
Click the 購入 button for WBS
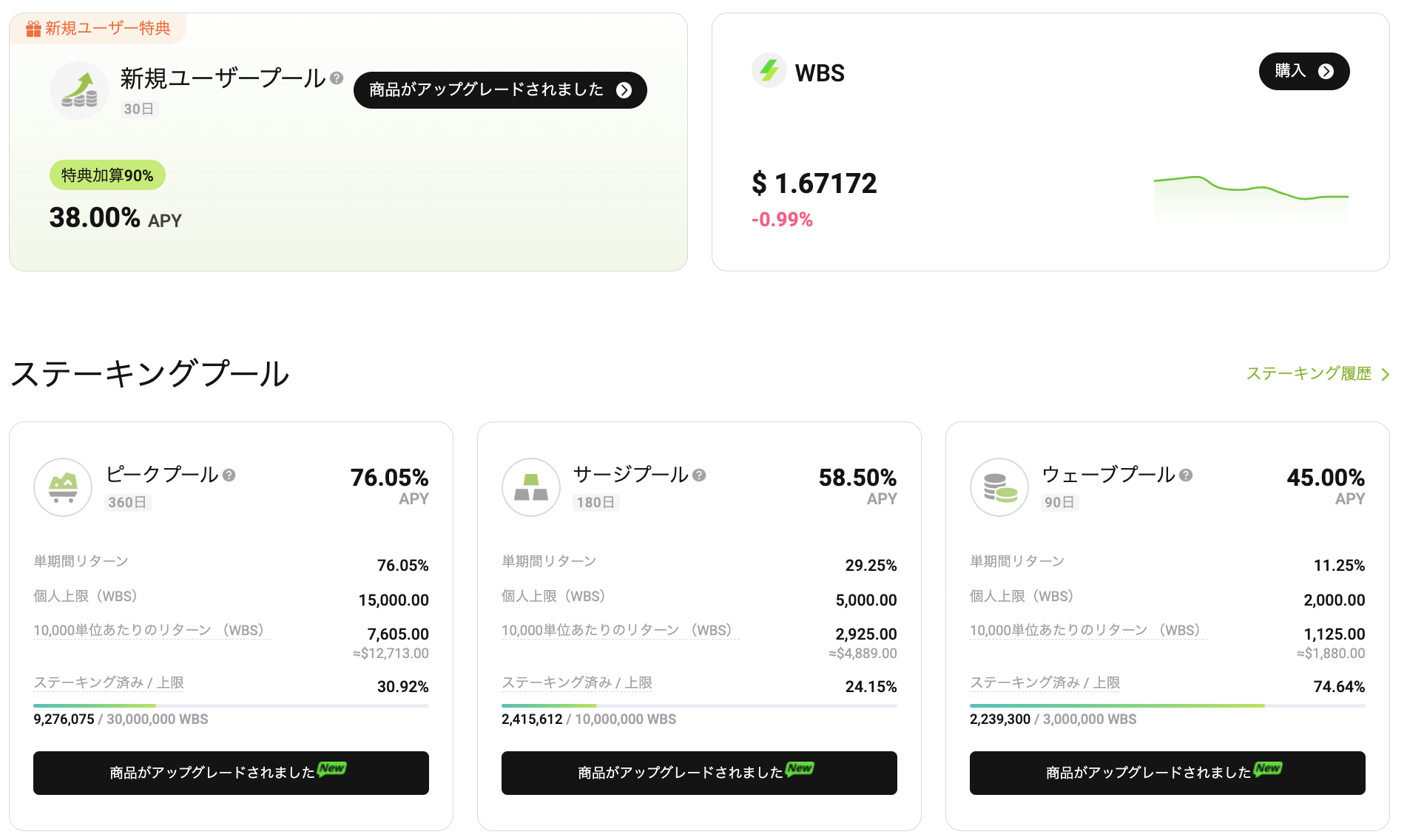click(x=1304, y=72)
